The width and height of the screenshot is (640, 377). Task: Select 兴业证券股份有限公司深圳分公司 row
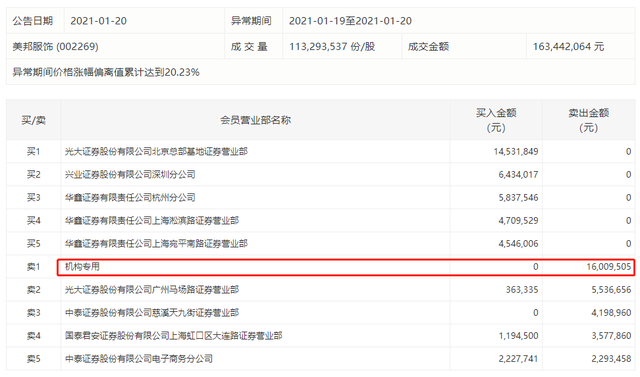(320, 175)
